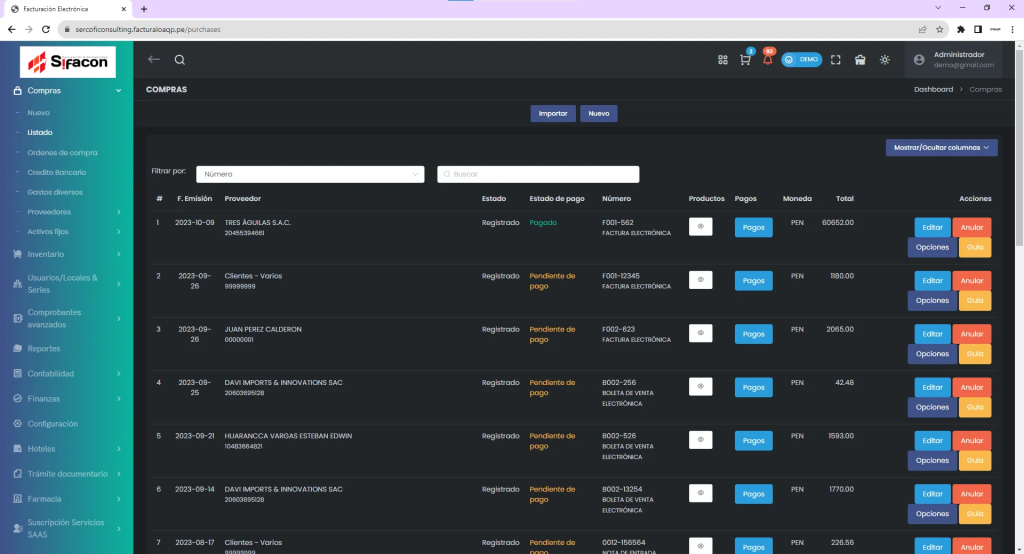Expand the Inventario sidebar menu
1024x554 pixels.
66,254
